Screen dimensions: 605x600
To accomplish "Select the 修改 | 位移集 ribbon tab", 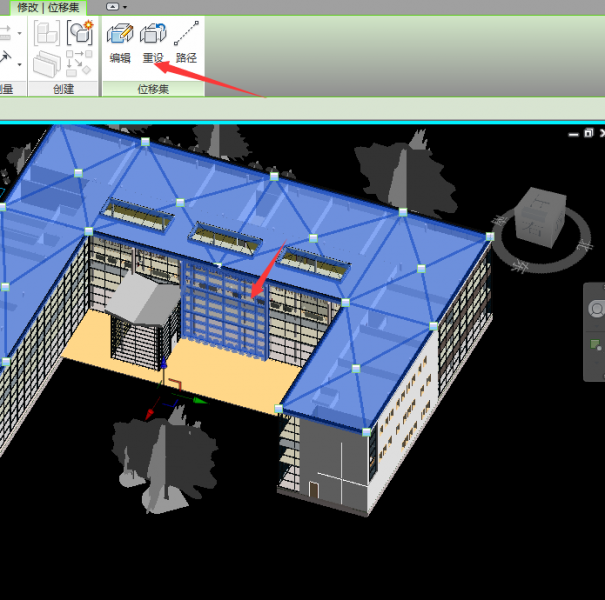I will [48, 7].
